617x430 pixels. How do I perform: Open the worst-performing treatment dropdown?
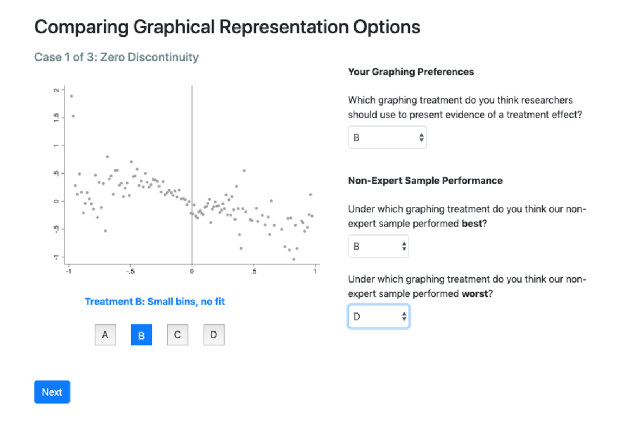point(379,316)
